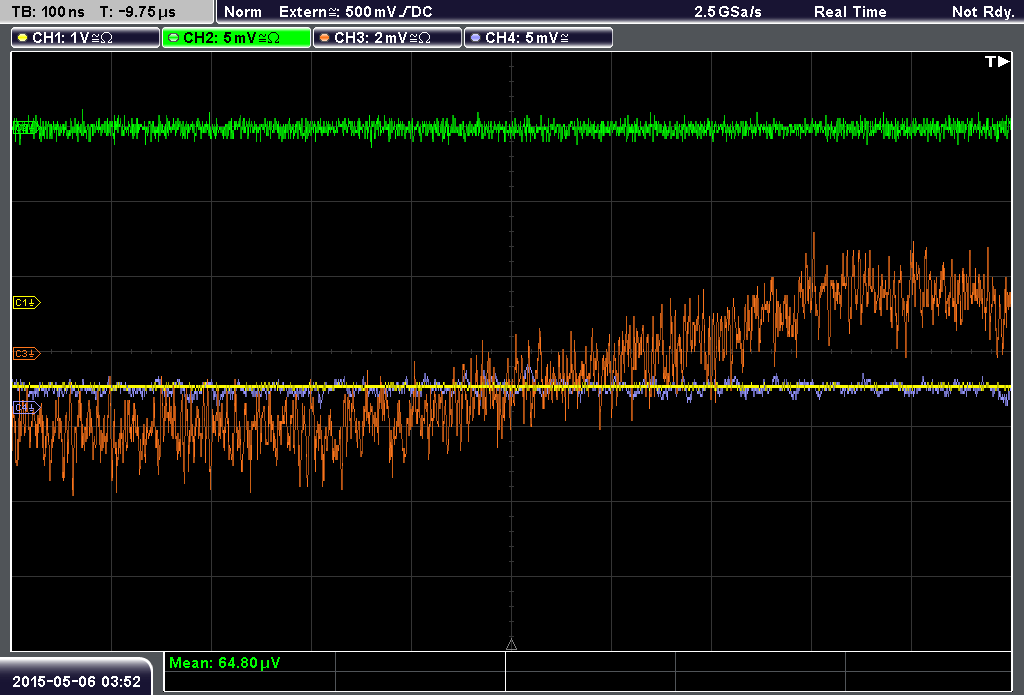The width and height of the screenshot is (1024, 695).
Task: Select the CH1: 1V channel tab
Action: 86,38
